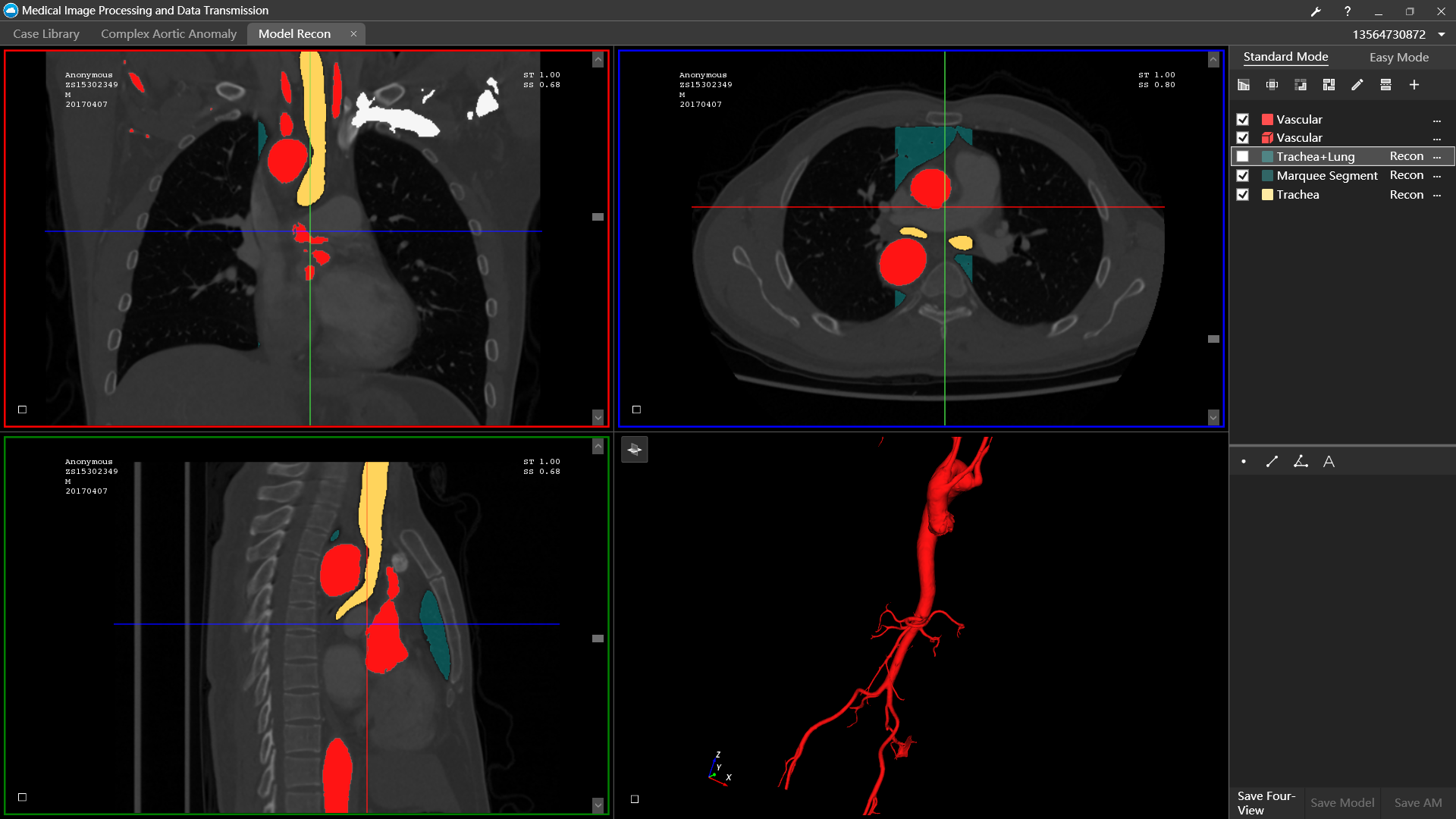Click the threshold histogram tool icon
1456x819 pixels.
pos(1244,85)
